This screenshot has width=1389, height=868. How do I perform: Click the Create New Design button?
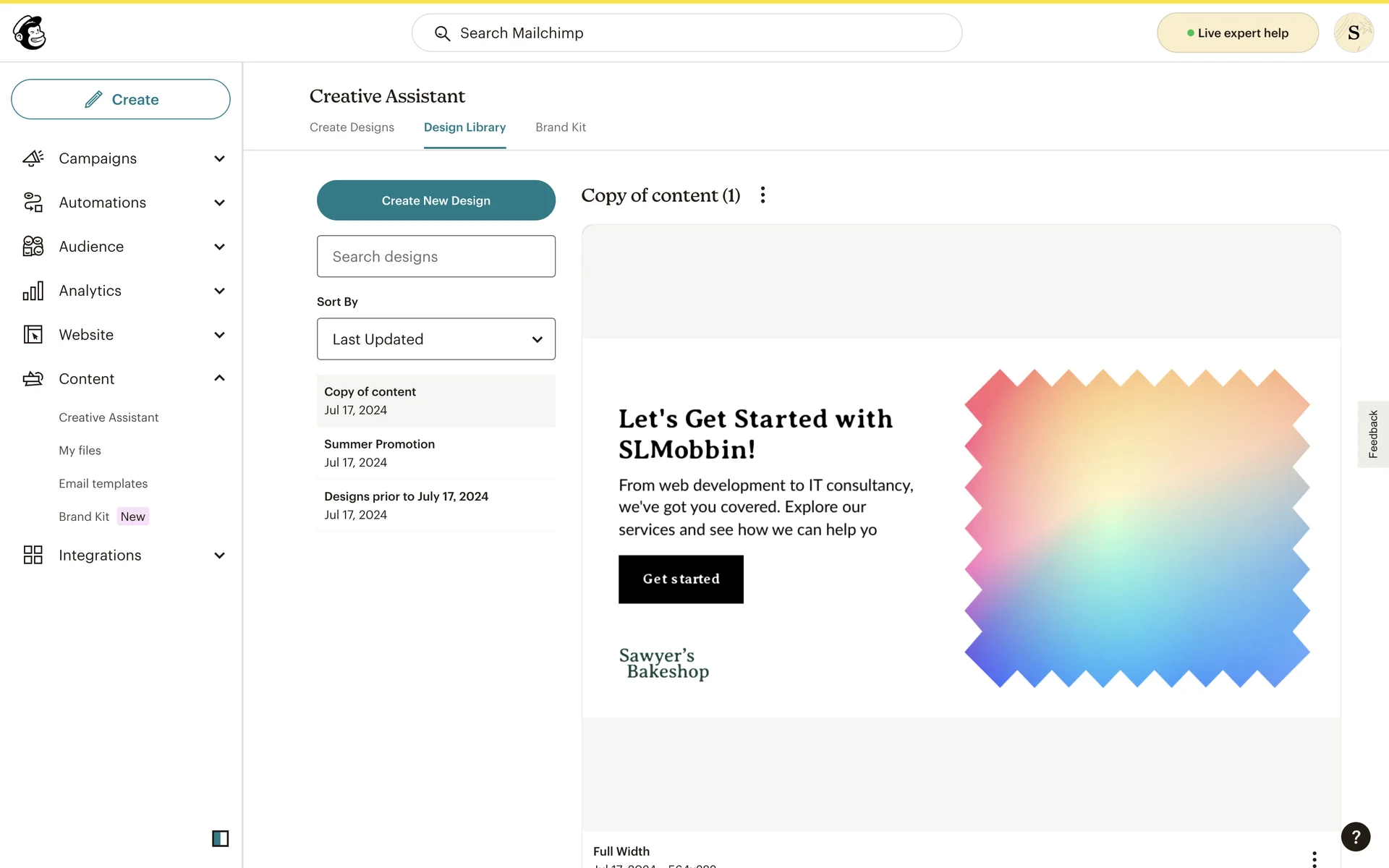tap(436, 200)
